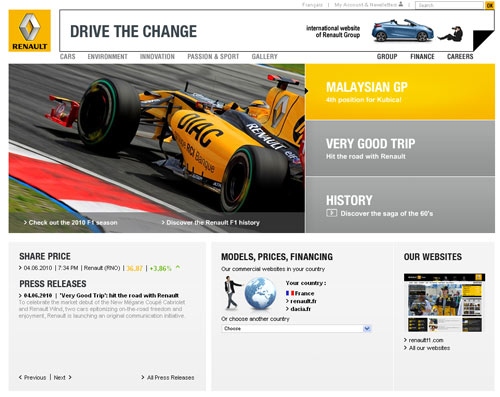Click the French flag icon
Viewport: 500px width, 397px height.
click(x=290, y=293)
